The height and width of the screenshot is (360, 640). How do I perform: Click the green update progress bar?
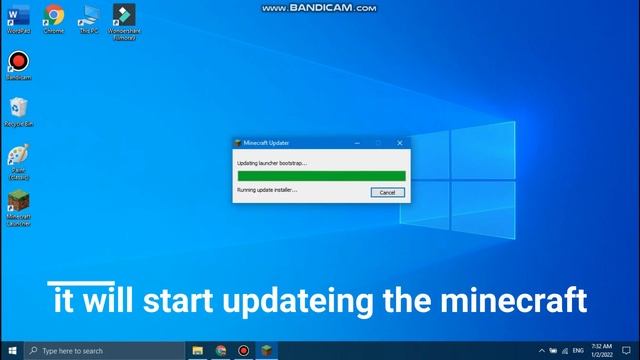coord(322,176)
